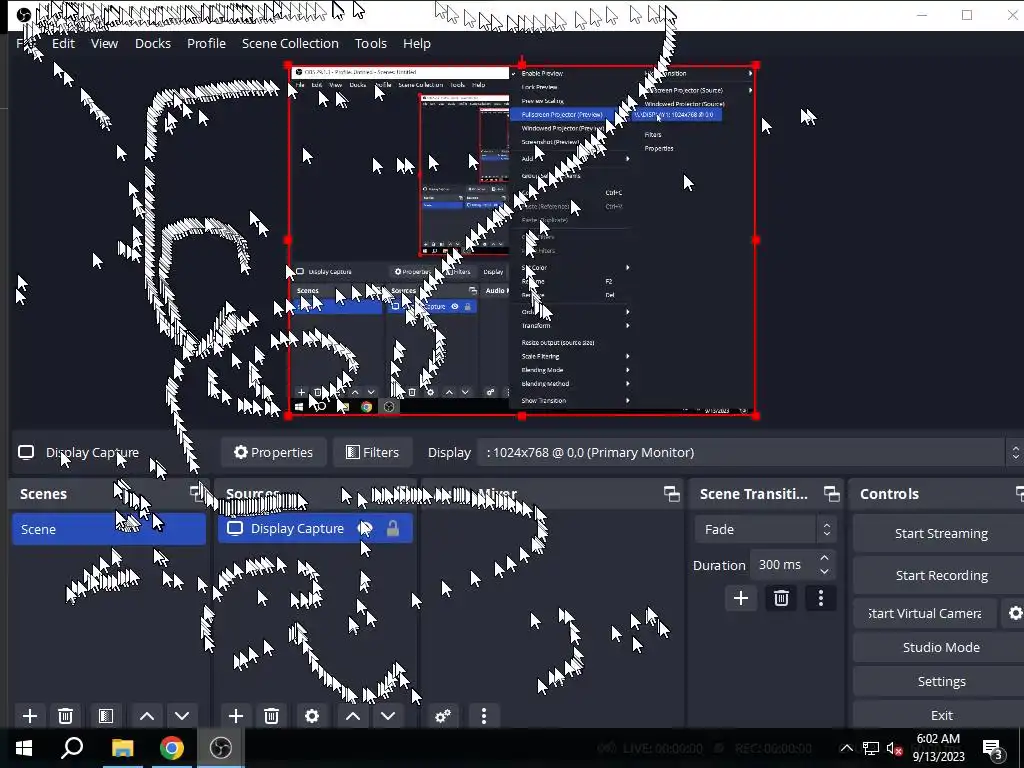1024x768 pixels.
Task: Remove selected source with trash icon
Action: (x=272, y=716)
